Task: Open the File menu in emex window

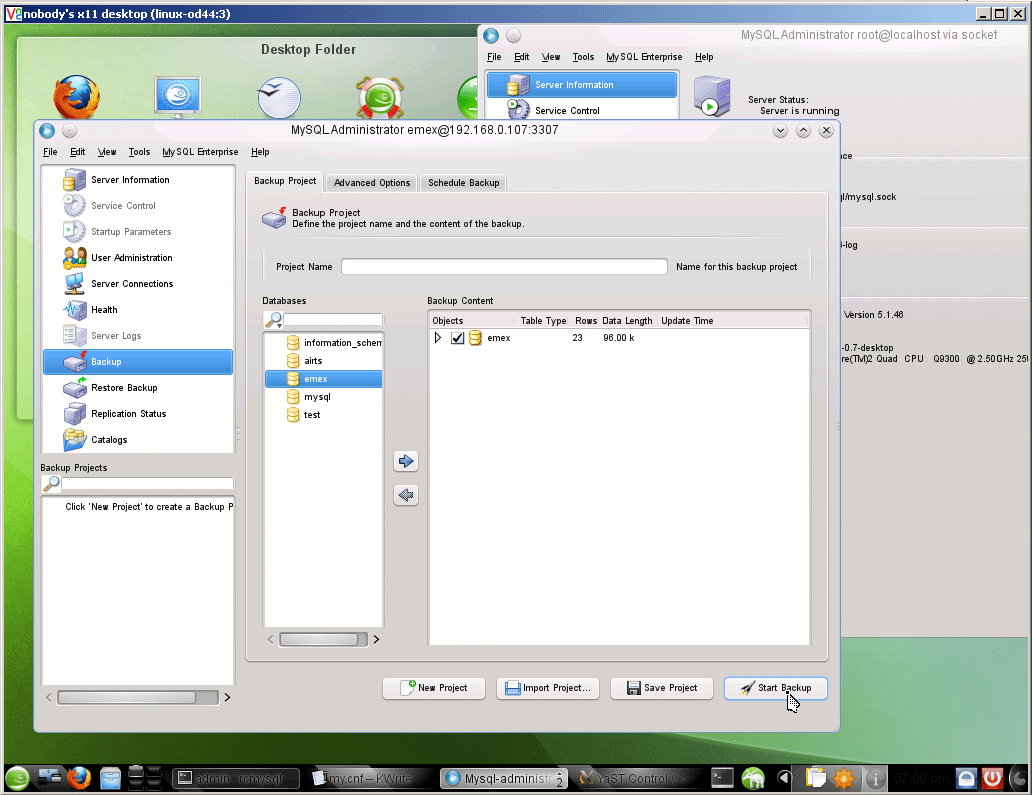Action: click(50, 152)
